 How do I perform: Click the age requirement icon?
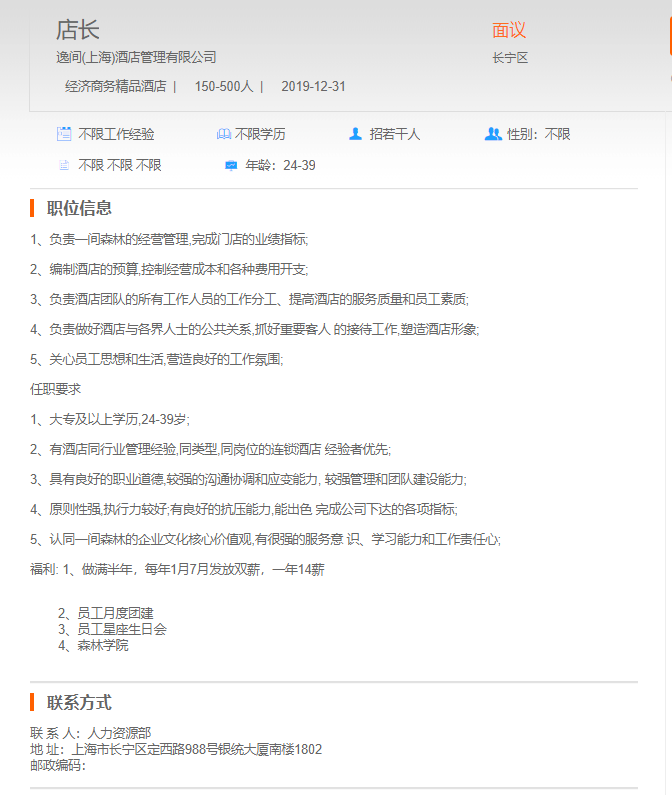pos(231,165)
